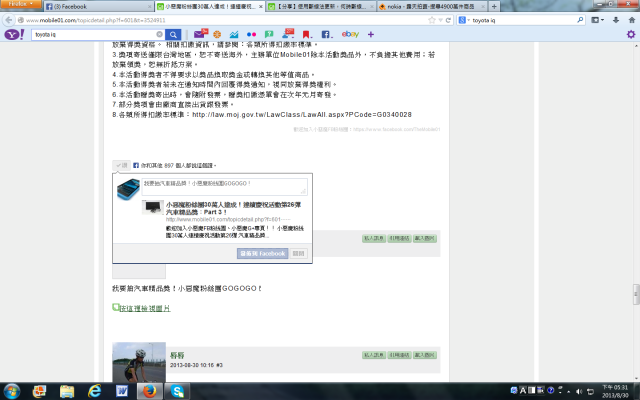Viewport: 640px width, 400px height.
Task: Open the Facebook icon in Yahoo toolbar
Action: 327,35
